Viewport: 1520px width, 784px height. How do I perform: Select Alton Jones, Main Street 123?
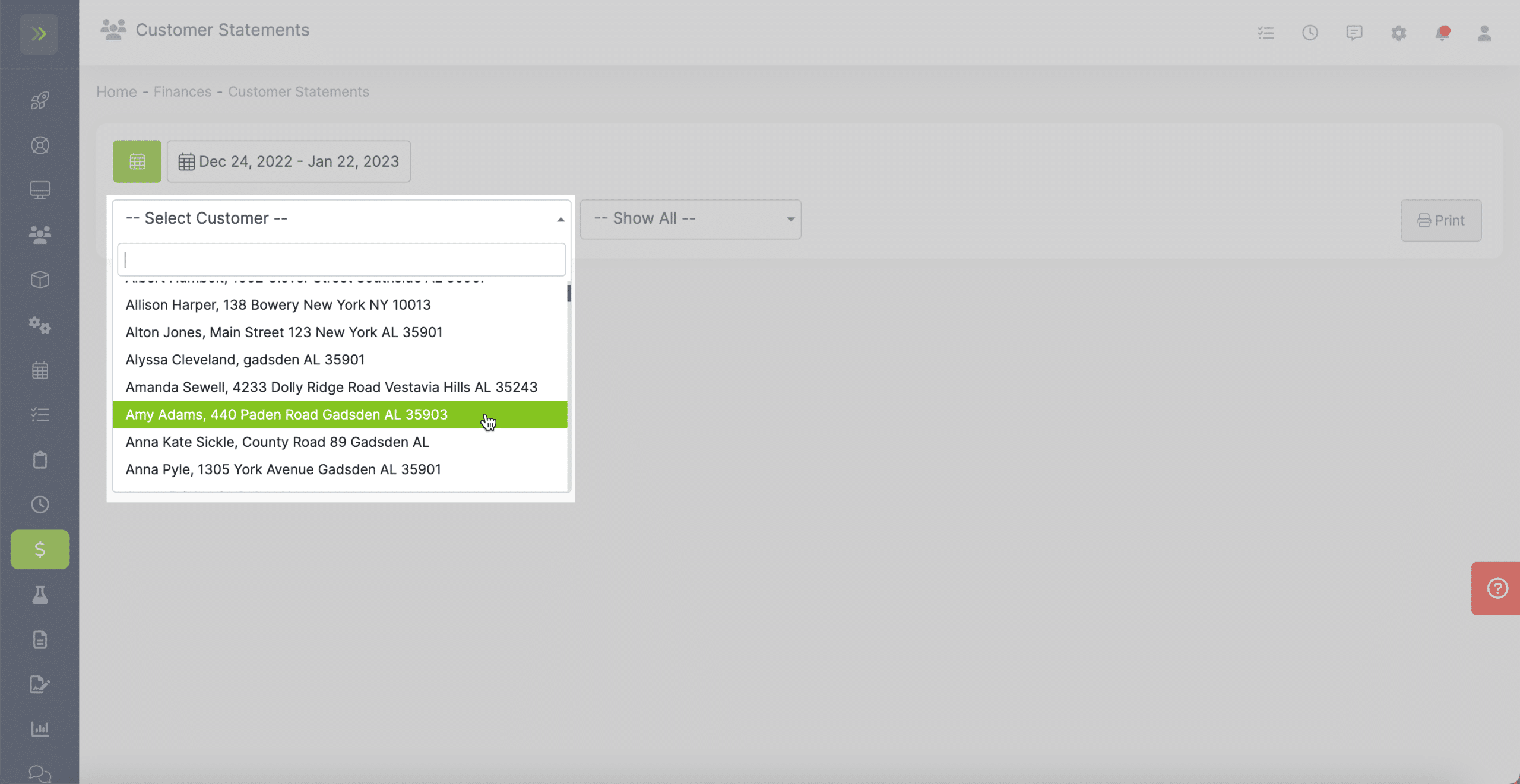coord(340,332)
